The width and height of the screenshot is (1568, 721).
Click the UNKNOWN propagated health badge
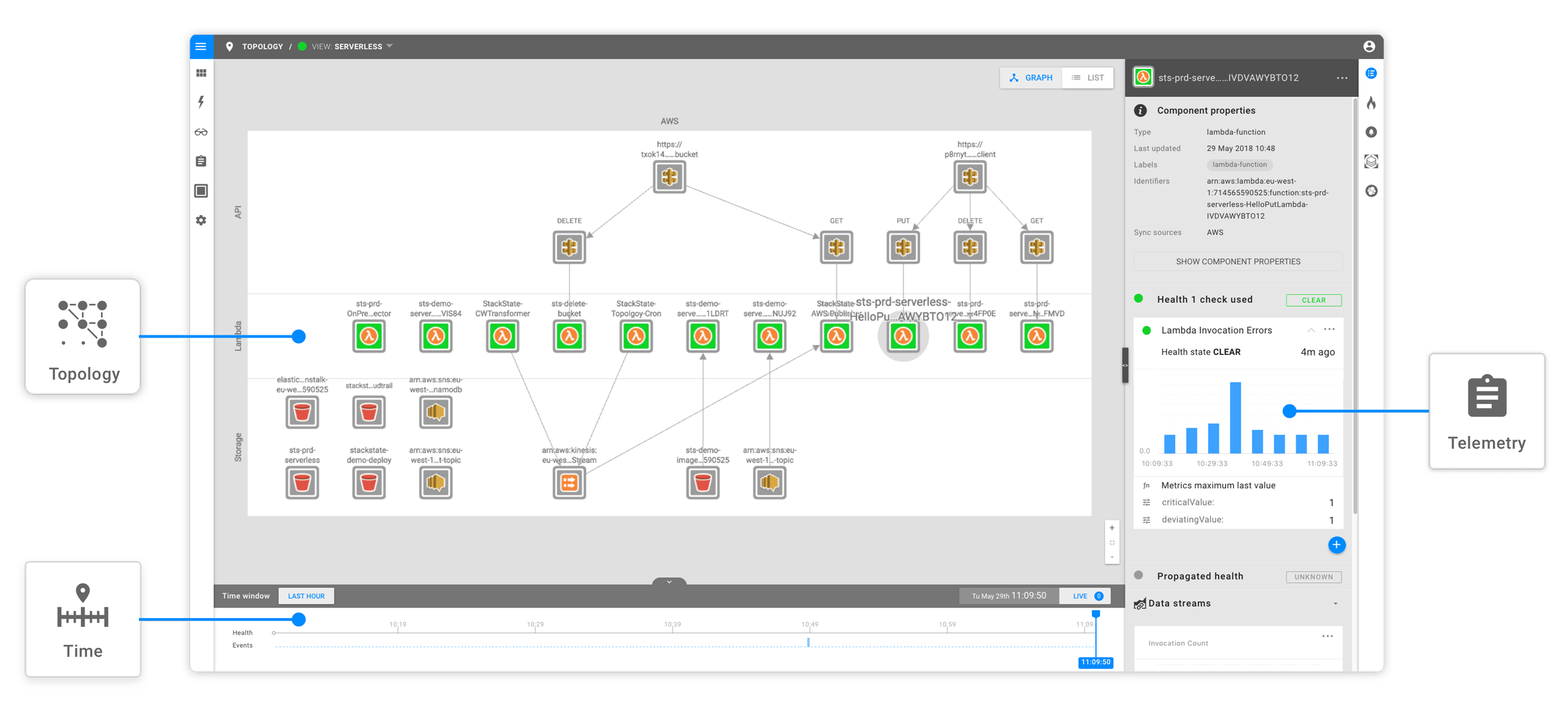pyautogui.click(x=1313, y=577)
